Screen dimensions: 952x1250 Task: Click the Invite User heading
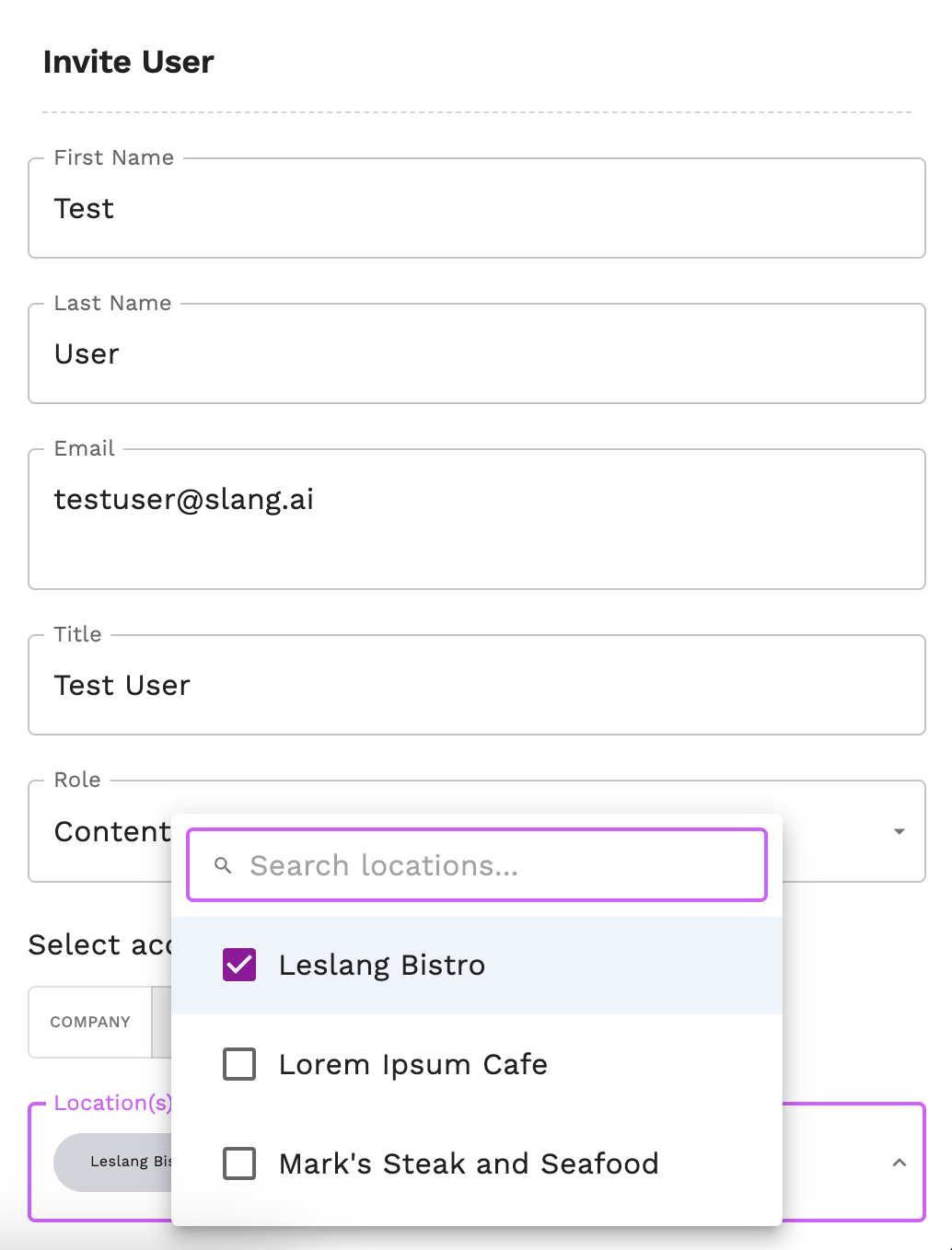[x=128, y=62]
